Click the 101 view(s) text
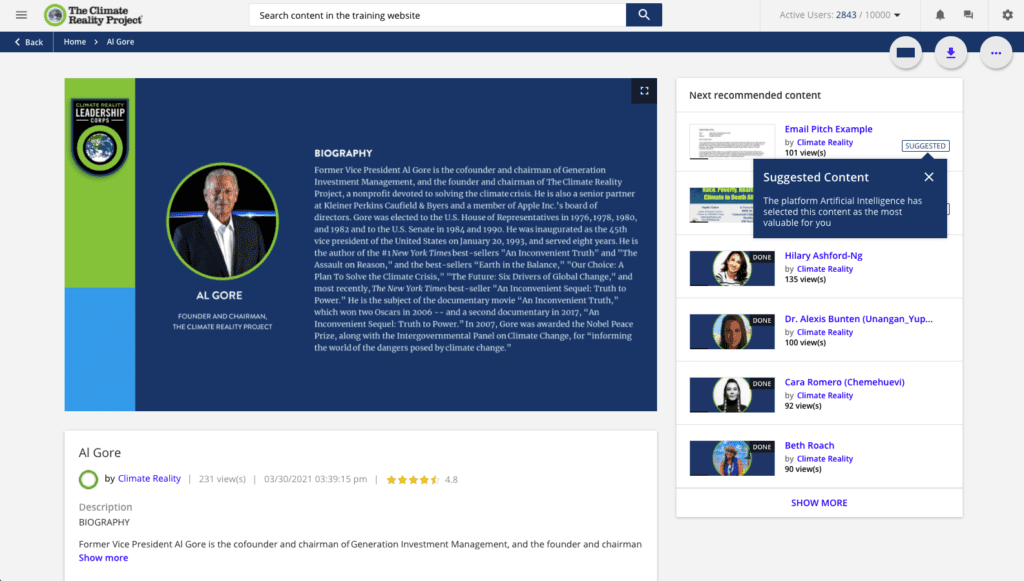 pyautogui.click(x=805, y=153)
